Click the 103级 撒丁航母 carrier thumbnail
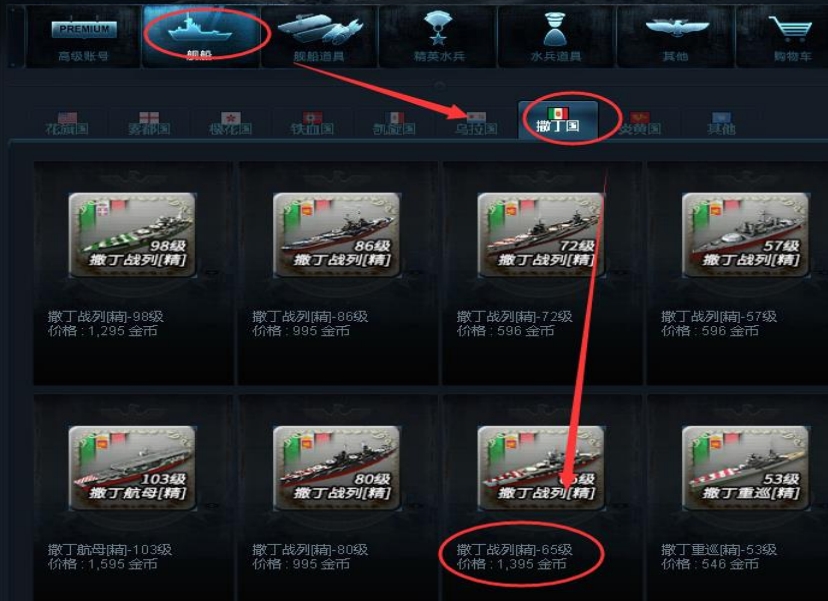The height and width of the screenshot is (601, 828). [x=132, y=468]
